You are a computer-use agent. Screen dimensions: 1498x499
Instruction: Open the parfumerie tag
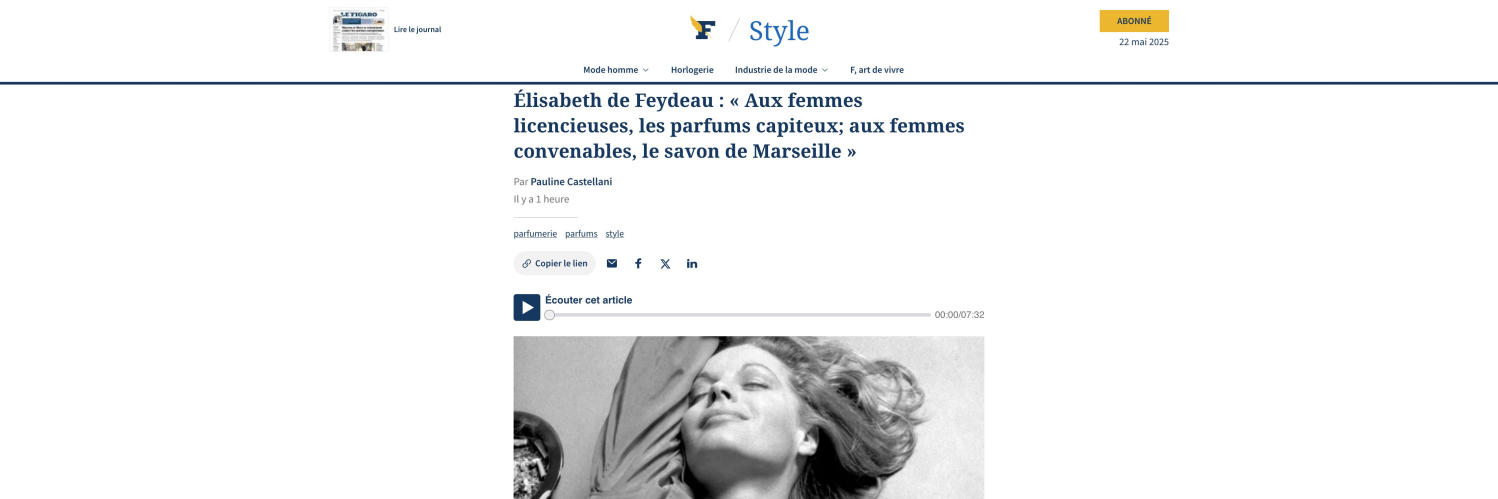click(535, 234)
